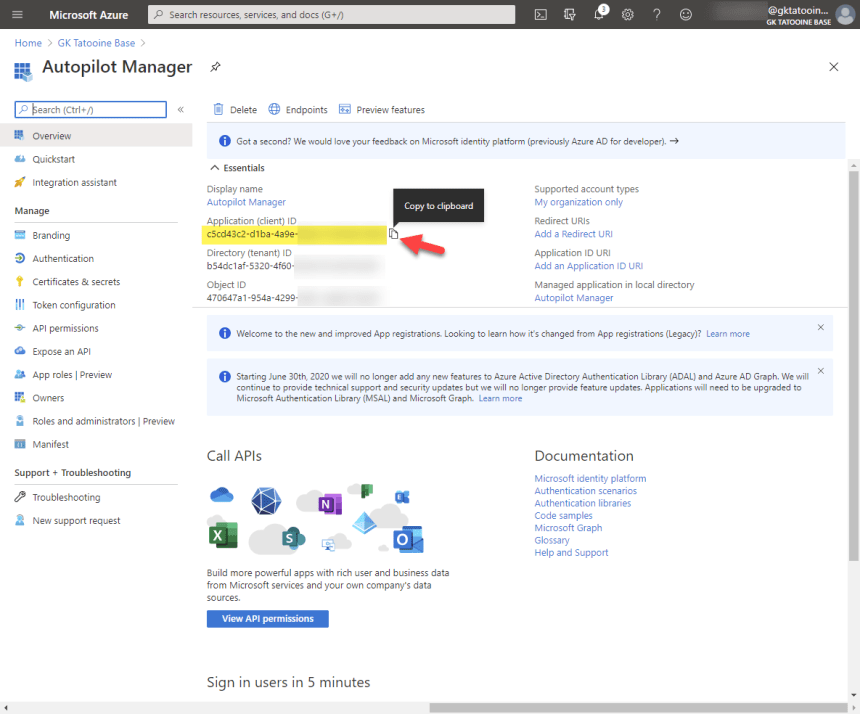
Task: Open the Azure portal hamburger menu
Action: [17, 14]
